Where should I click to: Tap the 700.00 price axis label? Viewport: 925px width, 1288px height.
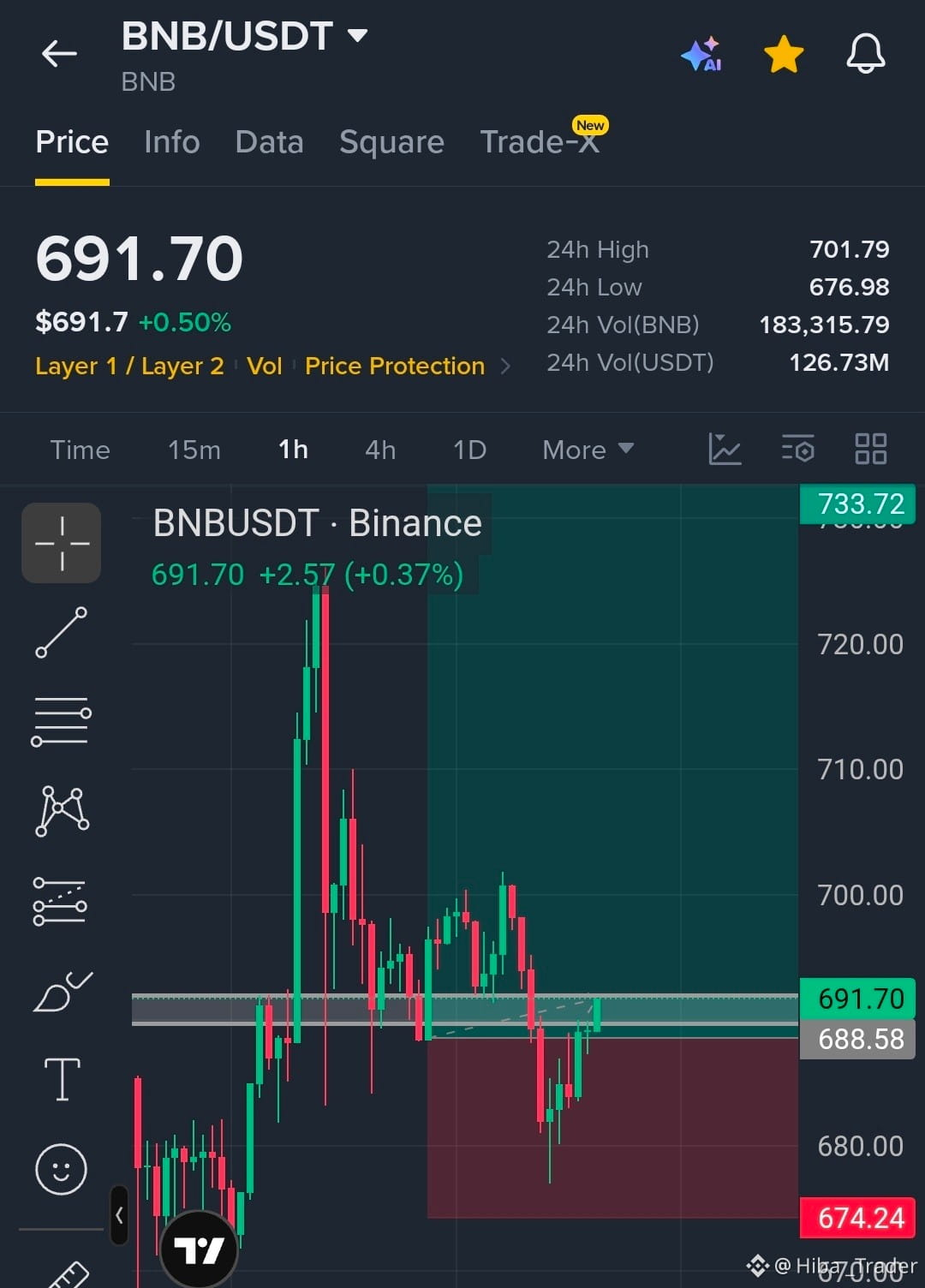click(x=860, y=895)
